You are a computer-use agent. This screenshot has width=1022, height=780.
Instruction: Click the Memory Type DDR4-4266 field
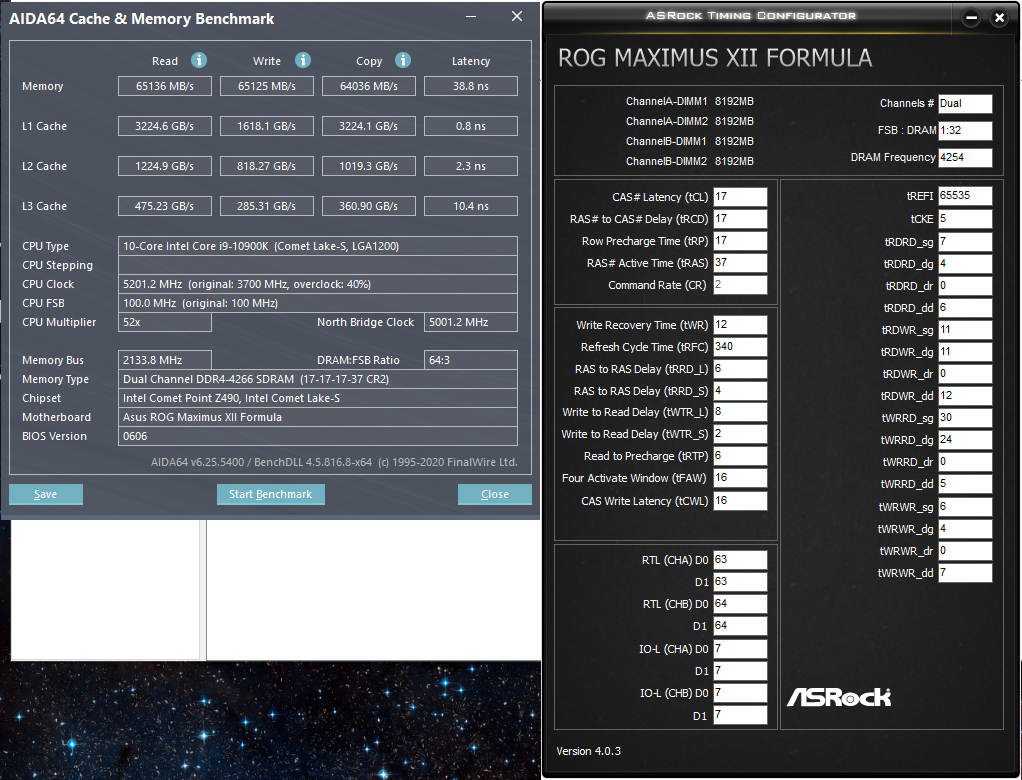(x=317, y=379)
